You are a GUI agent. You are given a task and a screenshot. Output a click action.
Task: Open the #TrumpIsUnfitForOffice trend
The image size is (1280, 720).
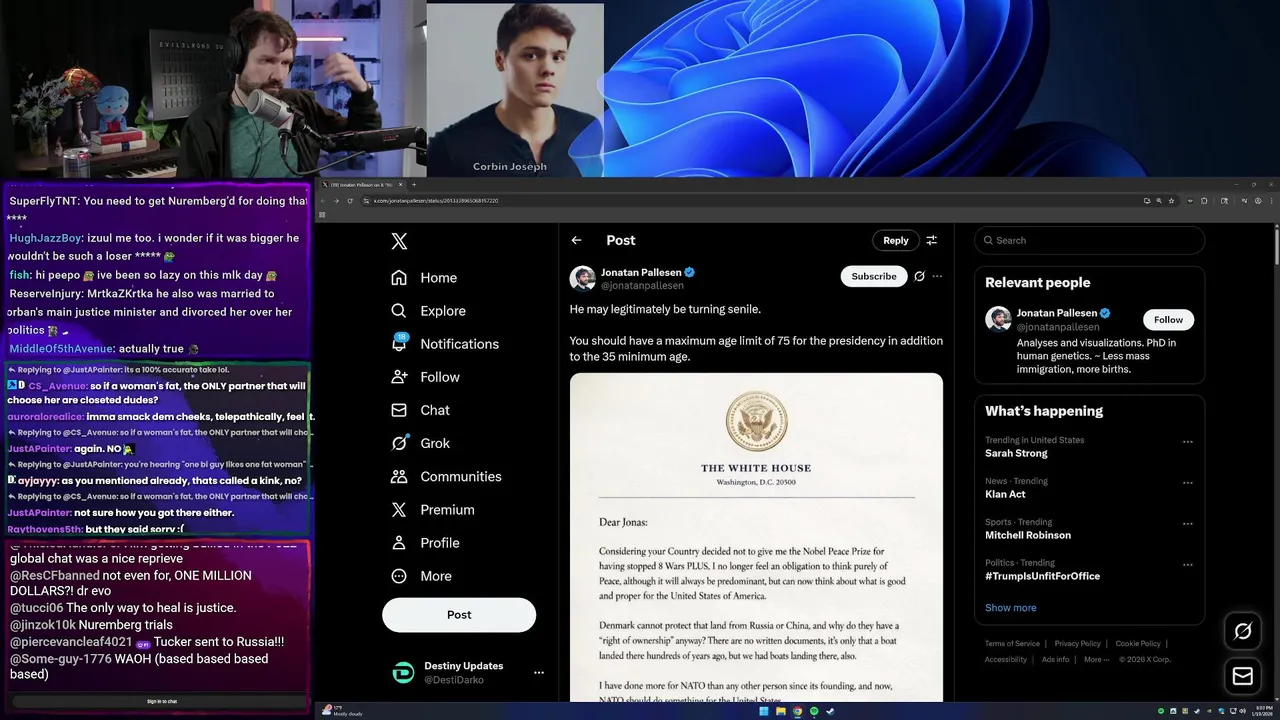[1042, 576]
